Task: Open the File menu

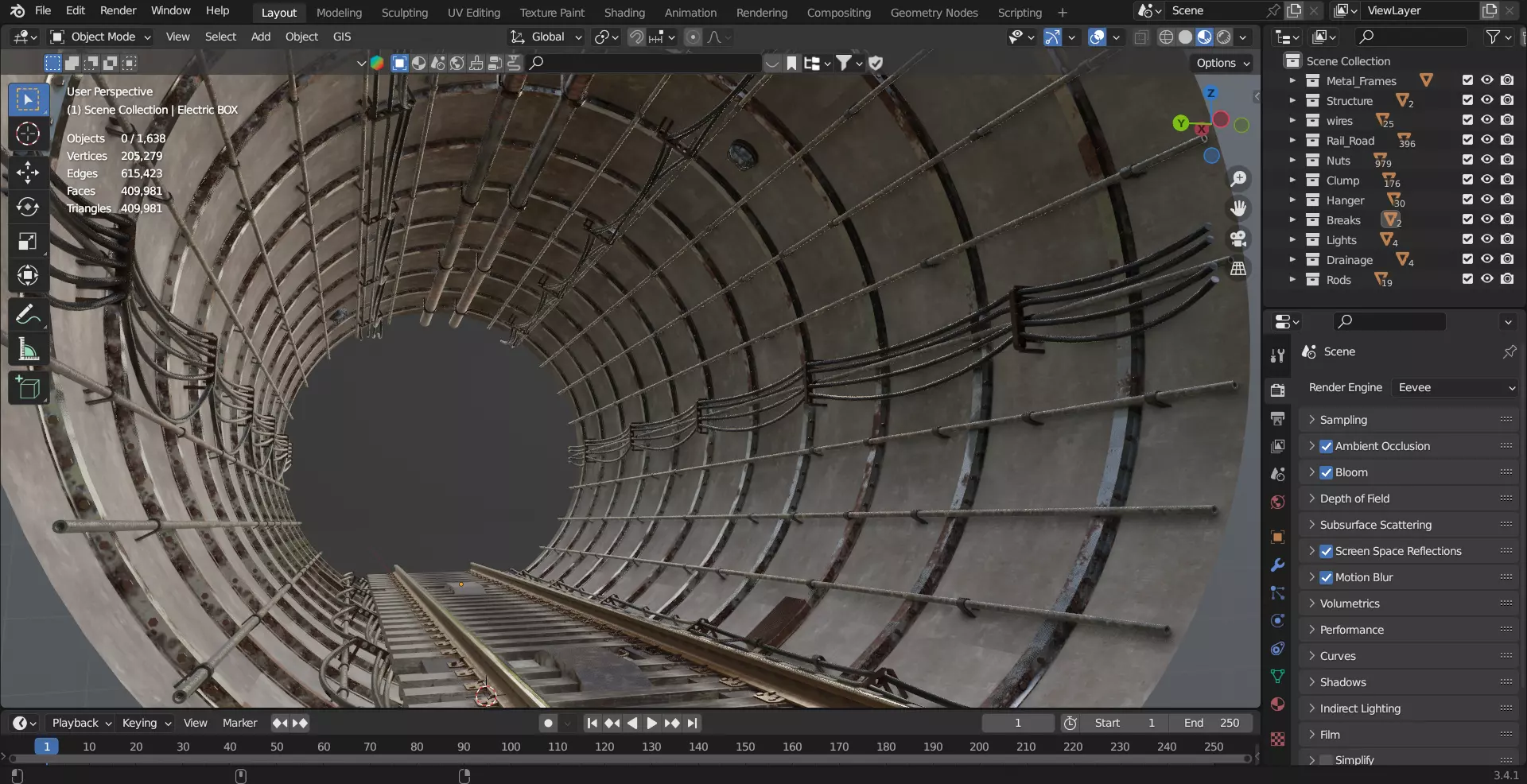Action: click(43, 10)
